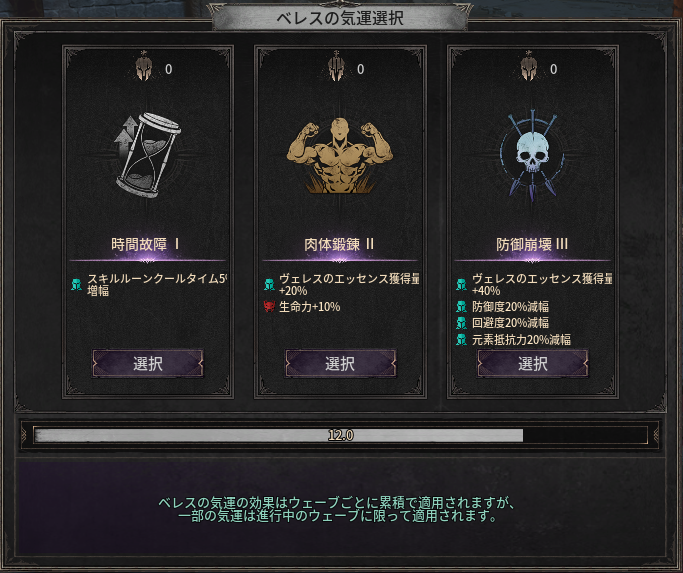Click red demon icon beside 生命力+10%
The image size is (683, 573).
269,307
